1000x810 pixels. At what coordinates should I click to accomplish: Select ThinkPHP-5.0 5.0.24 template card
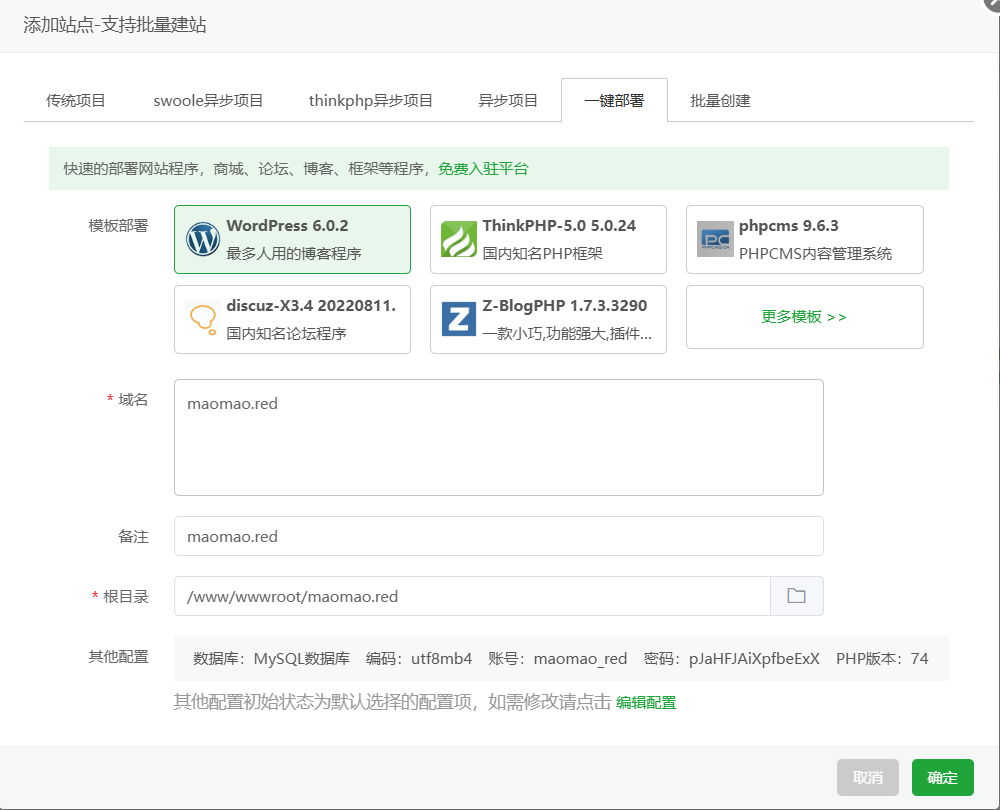tap(548, 239)
